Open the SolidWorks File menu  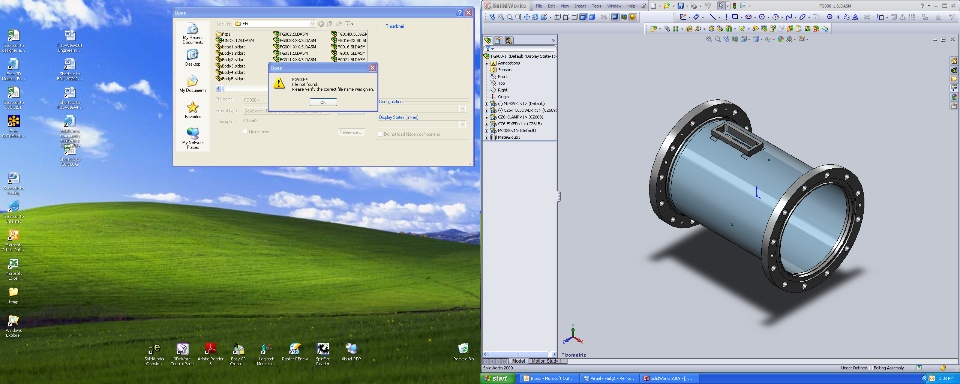pyautogui.click(x=539, y=6)
